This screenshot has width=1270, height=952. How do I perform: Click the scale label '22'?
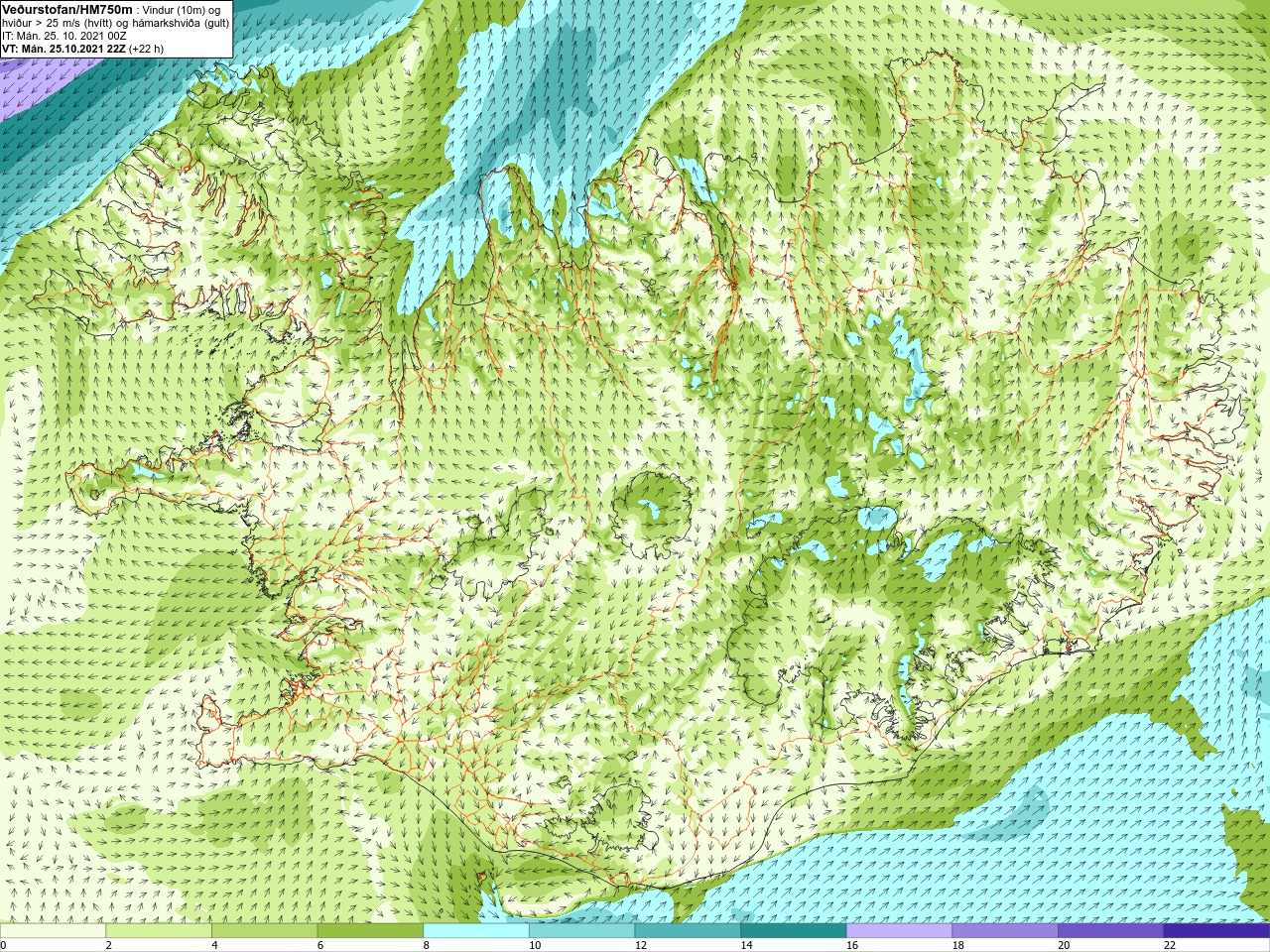(x=1170, y=945)
